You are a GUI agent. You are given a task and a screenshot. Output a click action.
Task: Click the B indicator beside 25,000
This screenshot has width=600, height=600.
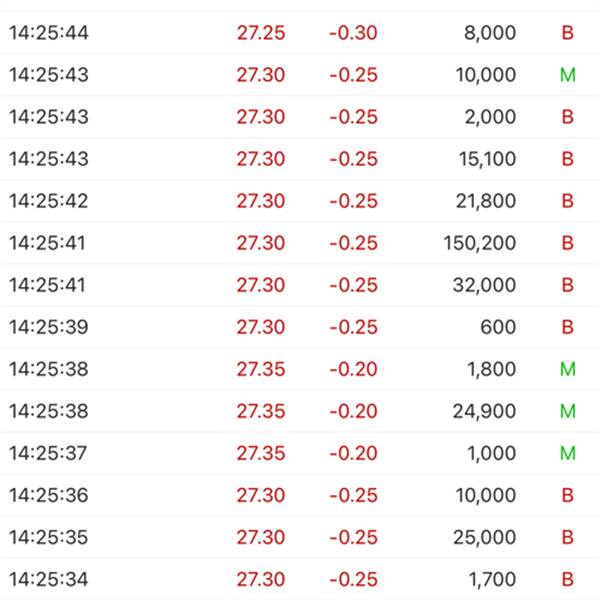(567, 538)
